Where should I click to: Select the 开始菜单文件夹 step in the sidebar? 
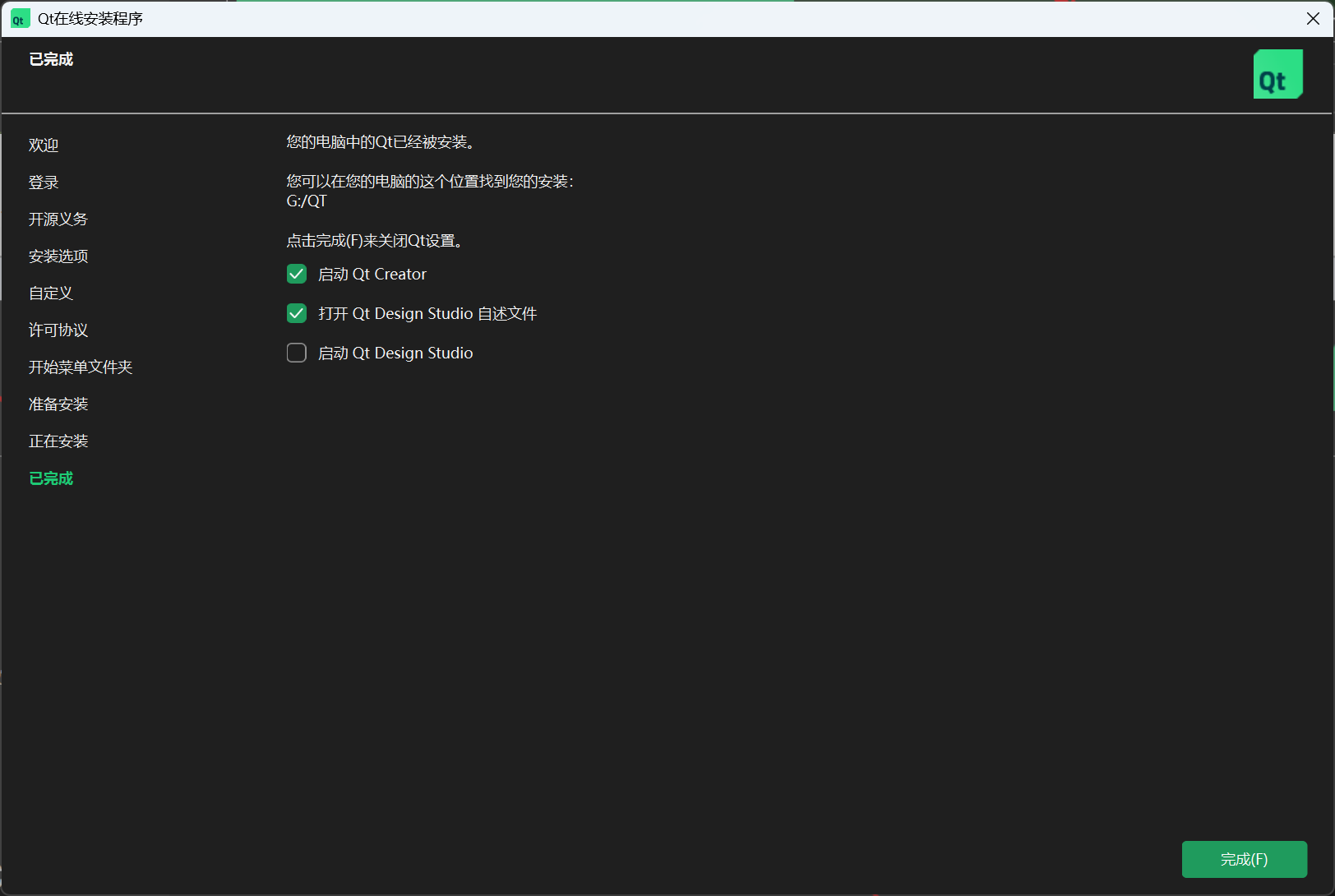click(x=81, y=367)
